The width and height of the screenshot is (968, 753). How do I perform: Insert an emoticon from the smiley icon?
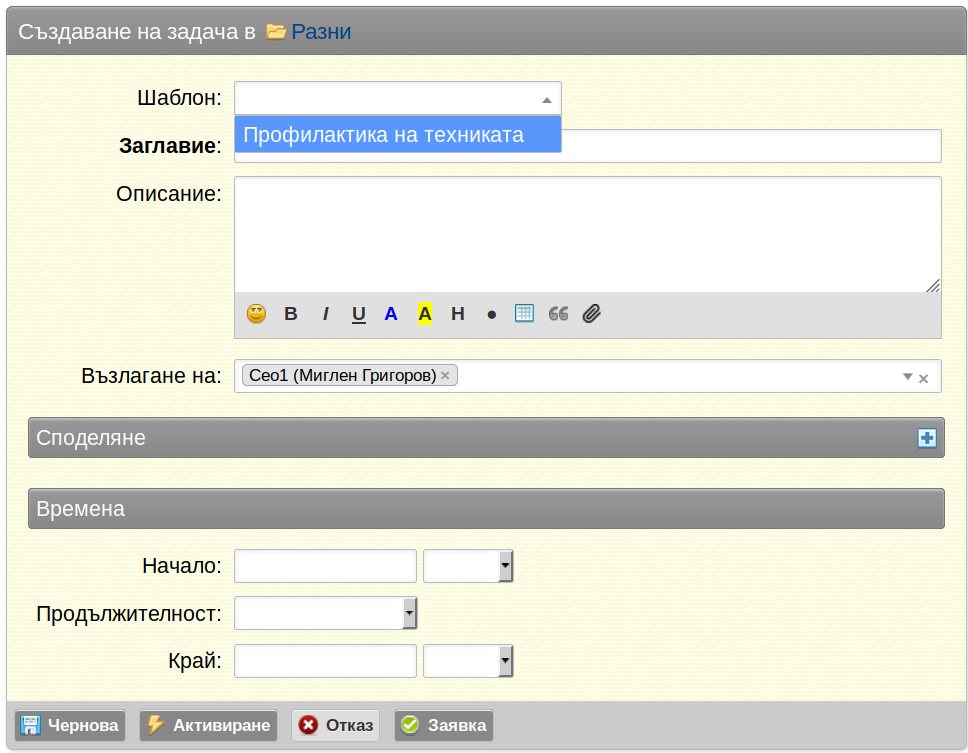256,314
